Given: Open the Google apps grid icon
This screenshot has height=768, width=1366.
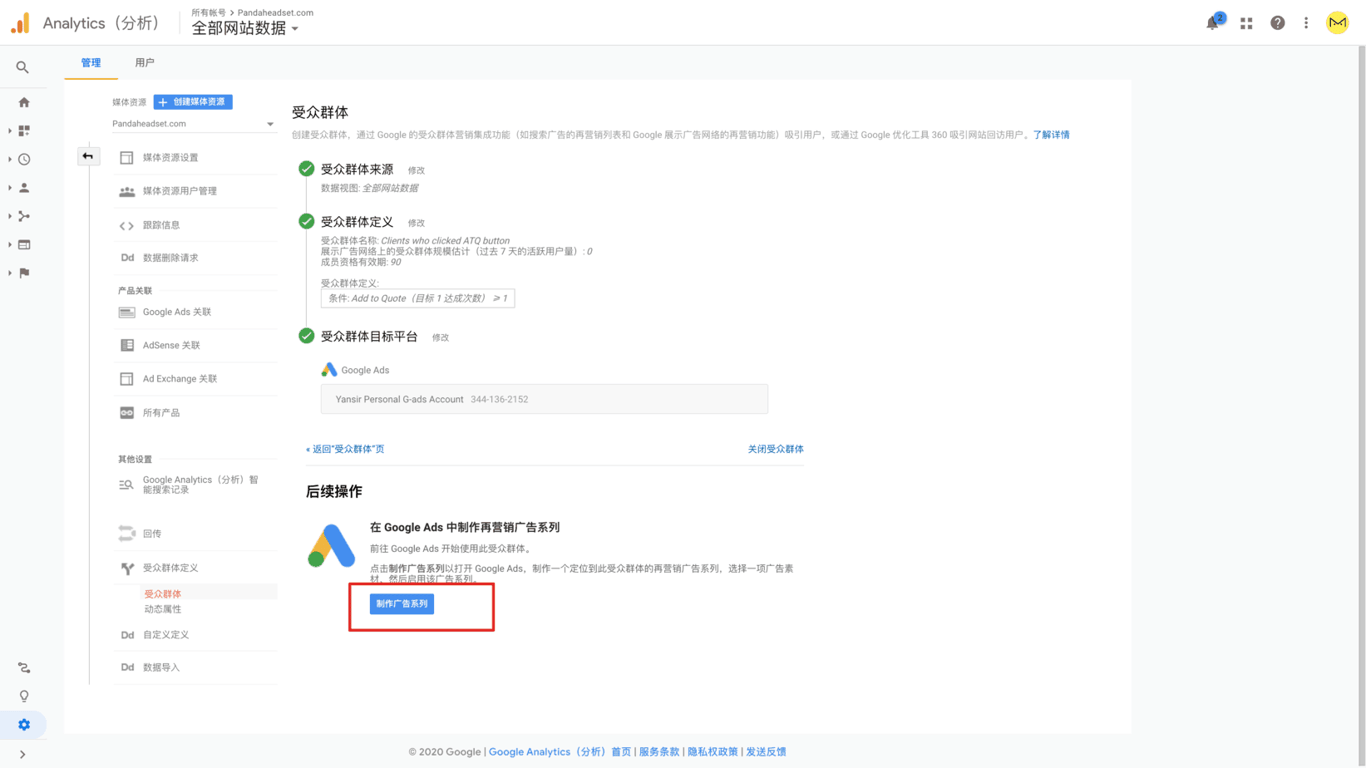Looking at the screenshot, I should (1246, 23).
